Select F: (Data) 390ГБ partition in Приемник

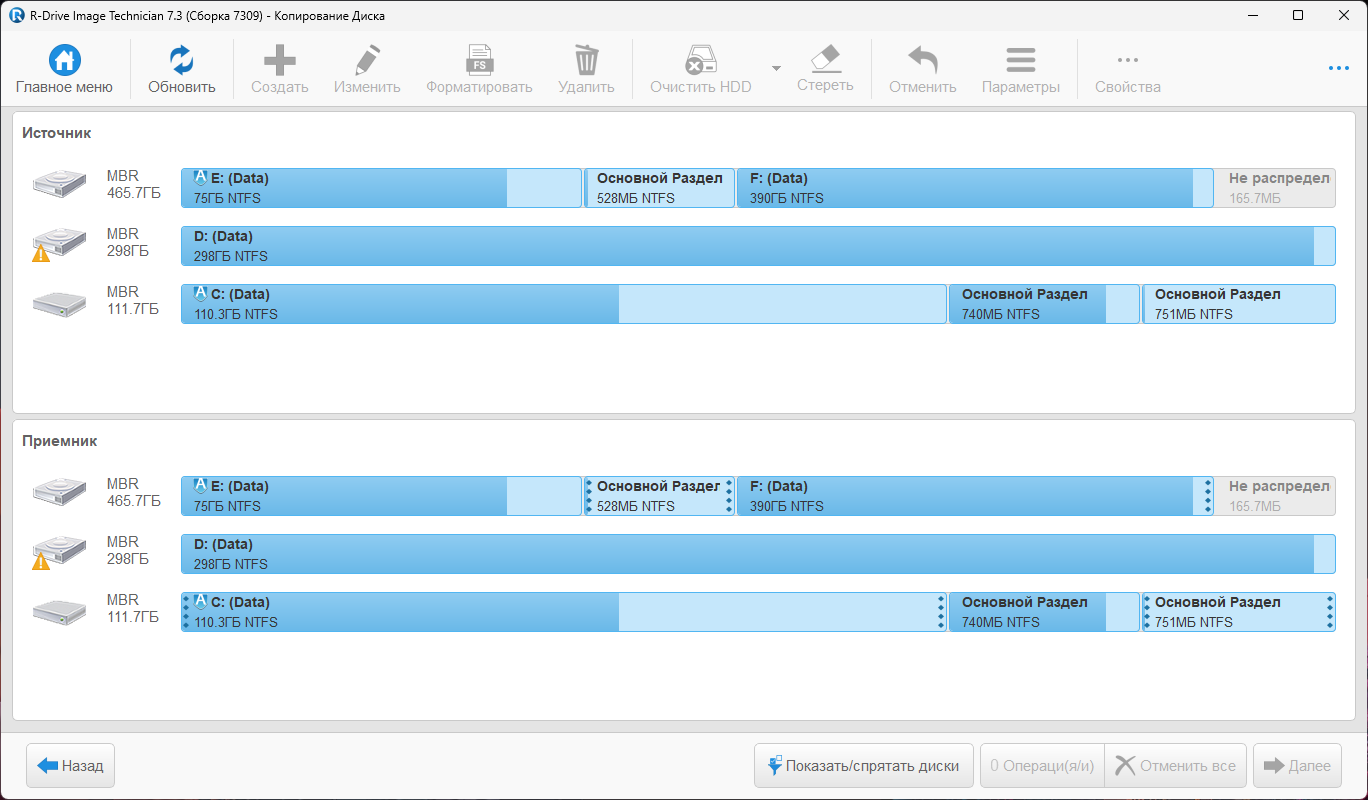pyautogui.click(x=975, y=496)
